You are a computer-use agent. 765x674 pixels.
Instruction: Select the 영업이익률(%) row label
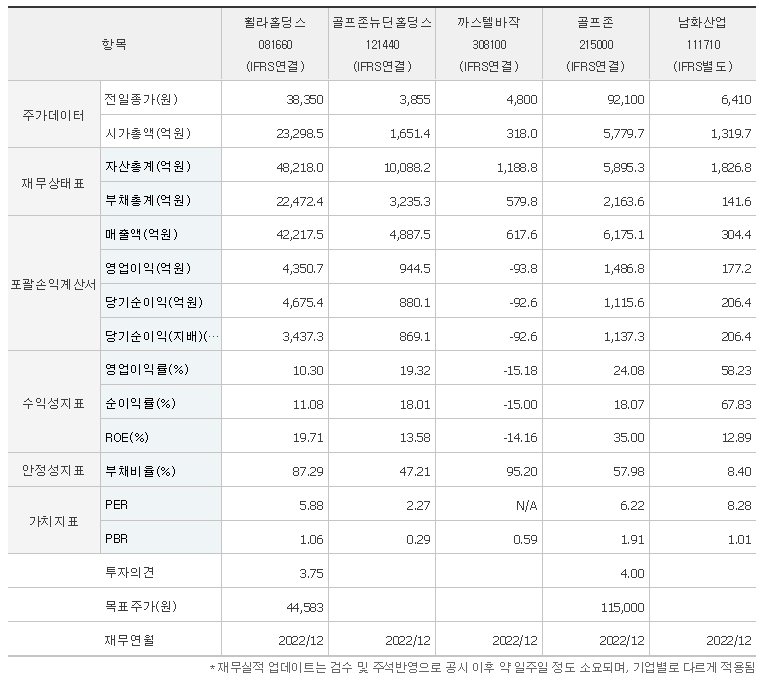click(x=147, y=369)
